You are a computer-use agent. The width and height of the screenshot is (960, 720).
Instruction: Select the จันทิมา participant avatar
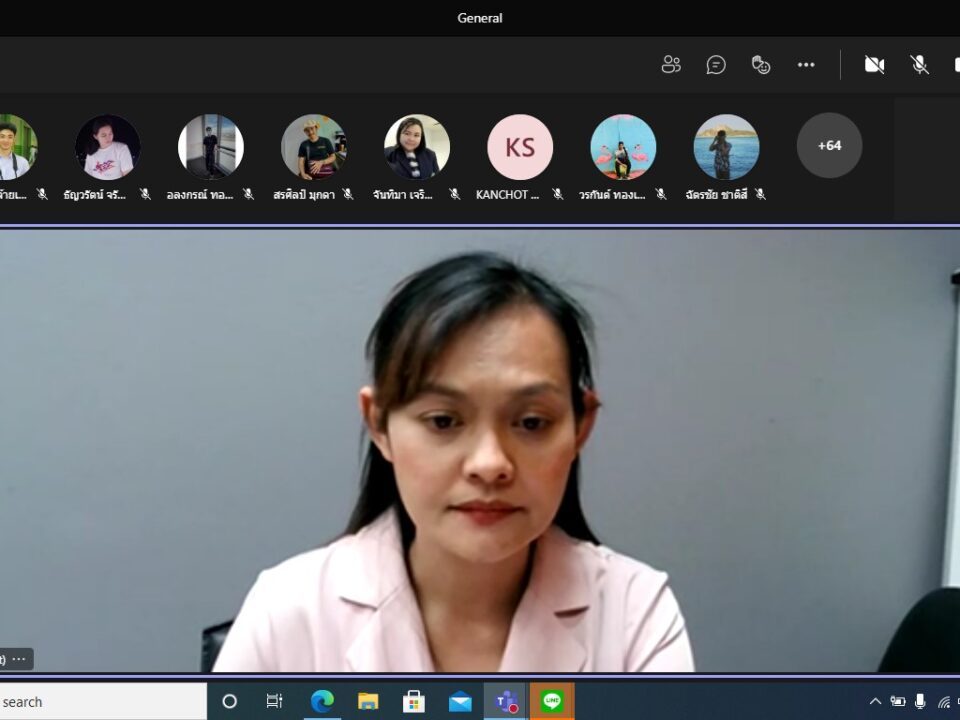tap(417, 147)
